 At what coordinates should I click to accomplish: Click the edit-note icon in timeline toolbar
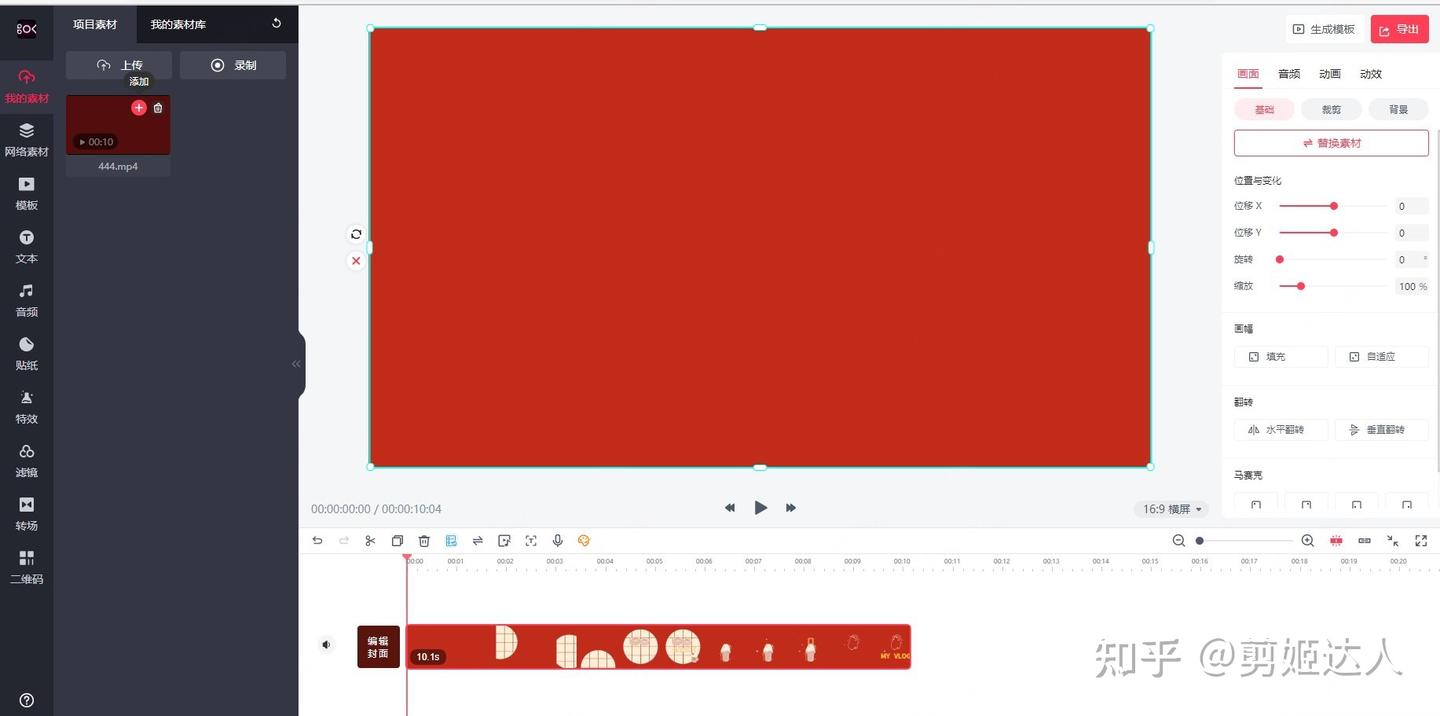coord(504,540)
